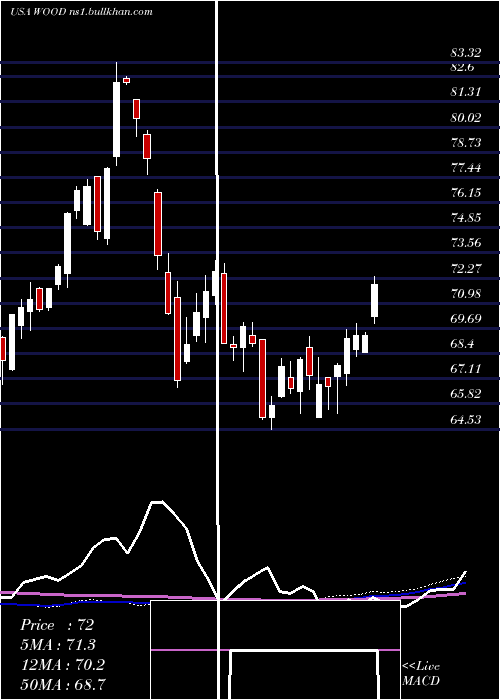Click the <<Live MACD label
The height and width of the screenshot is (700, 500).
(x=421, y=673)
